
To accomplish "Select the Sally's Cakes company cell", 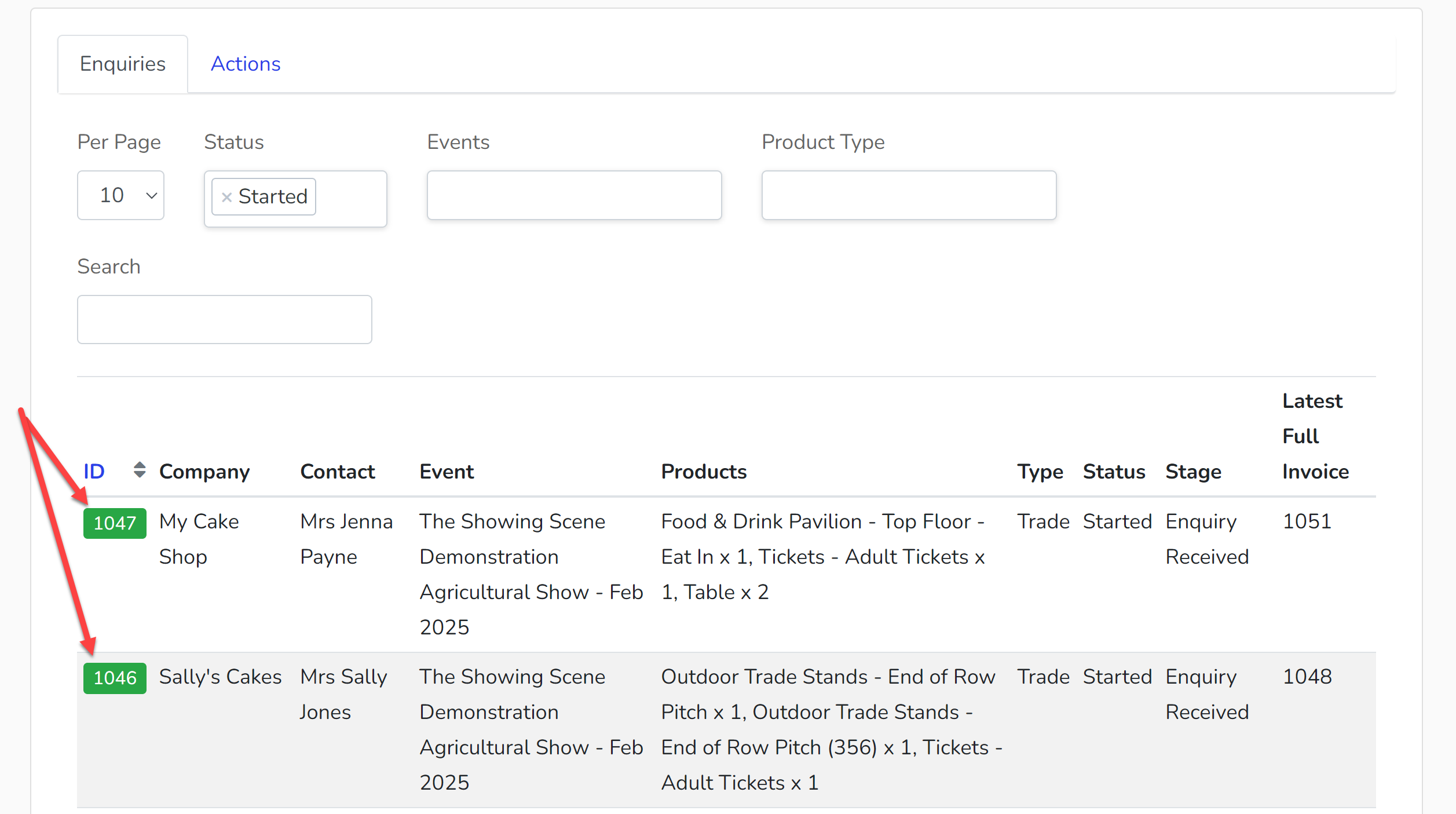I will pyautogui.click(x=220, y=677).
